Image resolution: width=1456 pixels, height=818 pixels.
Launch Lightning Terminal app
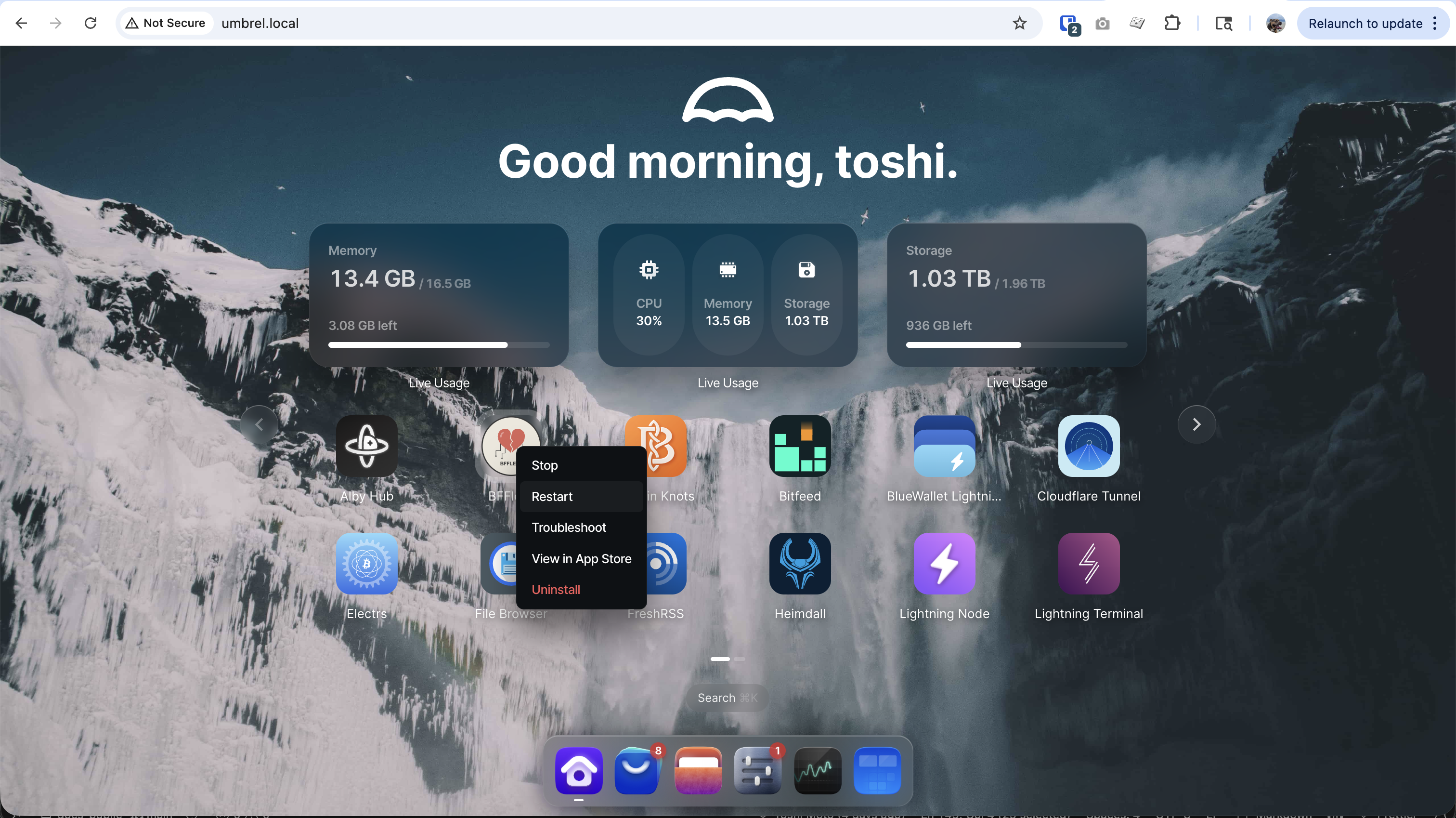pyautogui.click(x=1088, y=564)
